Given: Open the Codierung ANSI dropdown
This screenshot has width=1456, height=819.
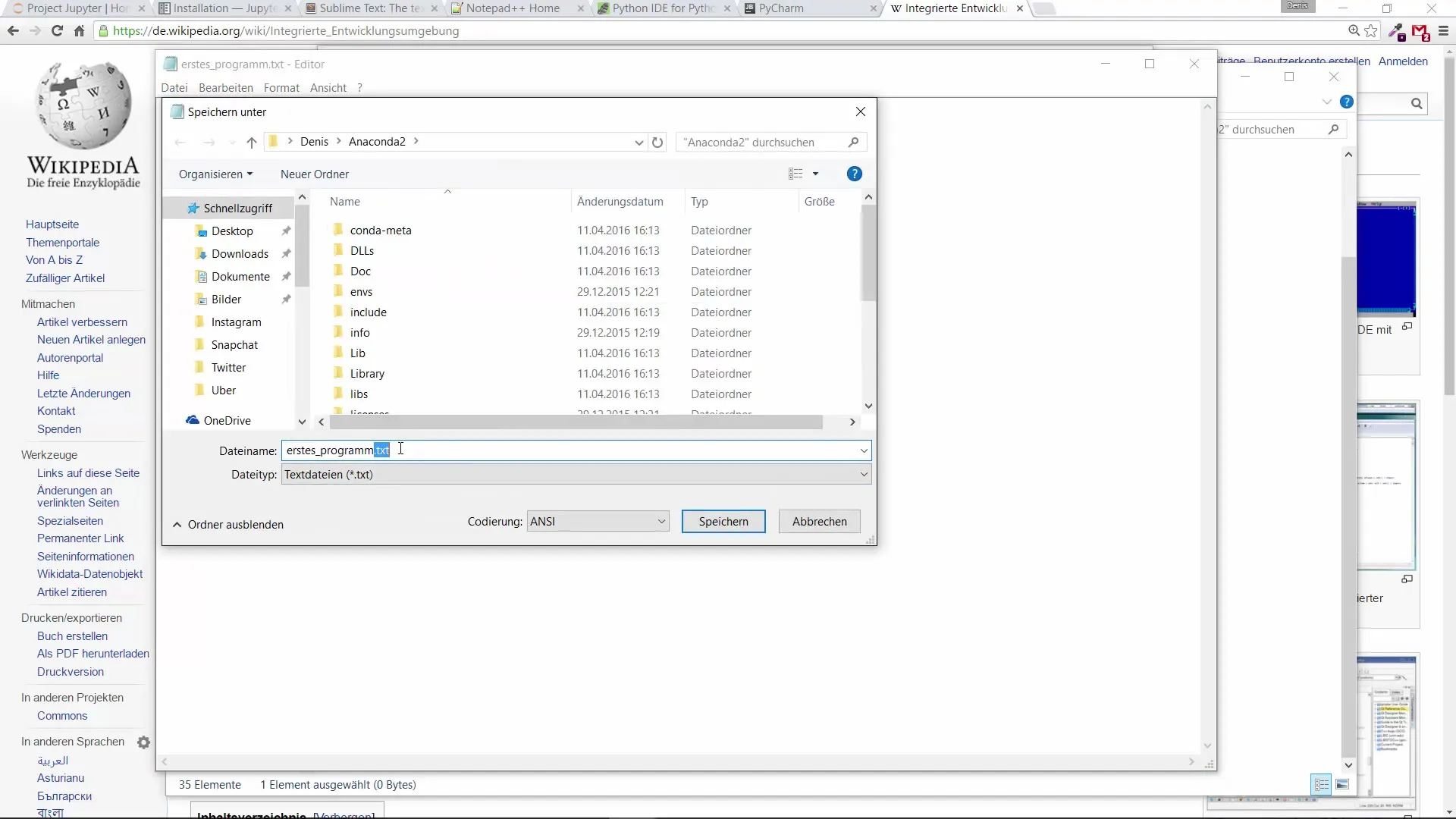Looking at the screenshot, I should pos(598,522).
